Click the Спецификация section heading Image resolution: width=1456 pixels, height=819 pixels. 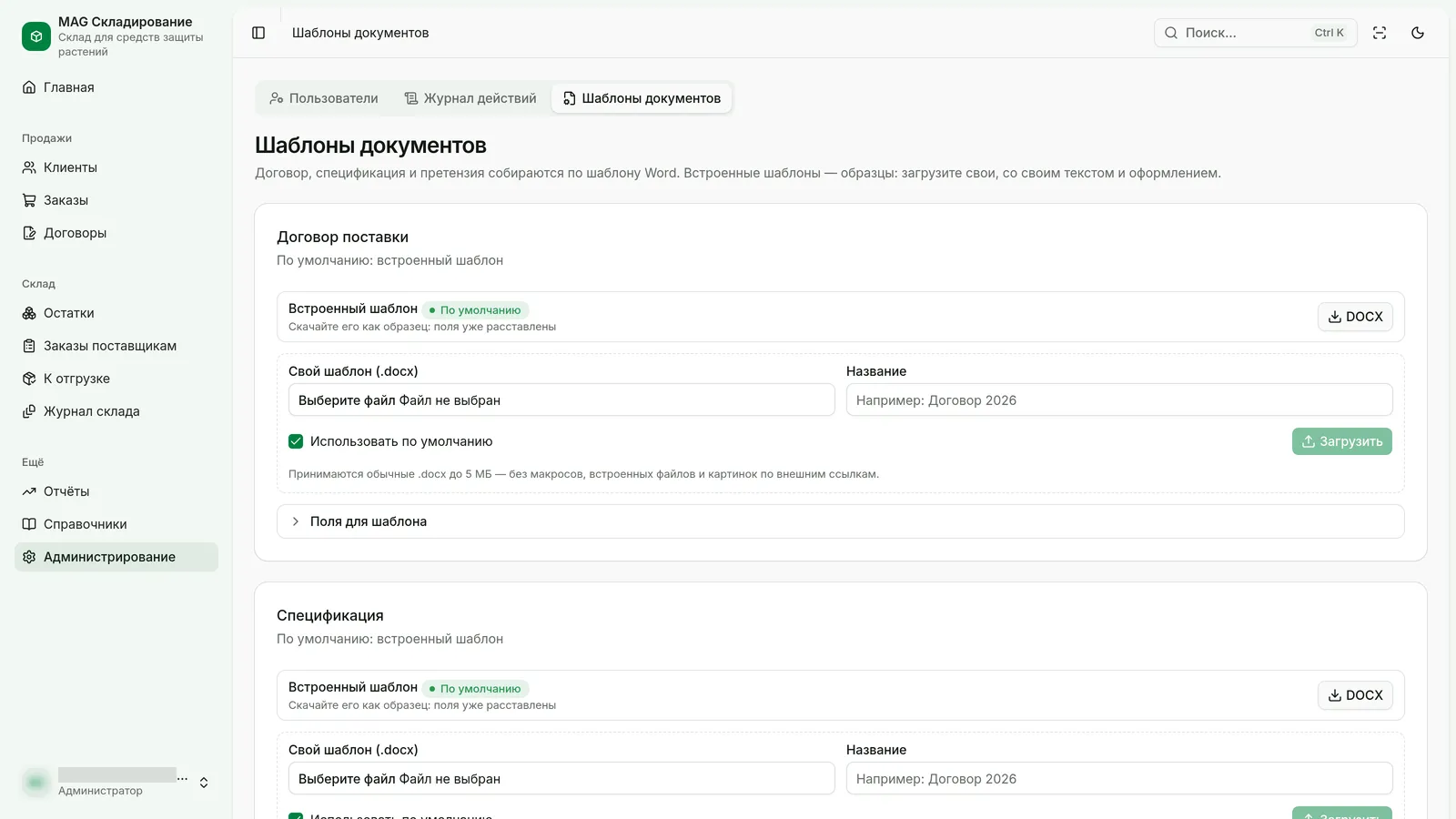tap(330, 616)
